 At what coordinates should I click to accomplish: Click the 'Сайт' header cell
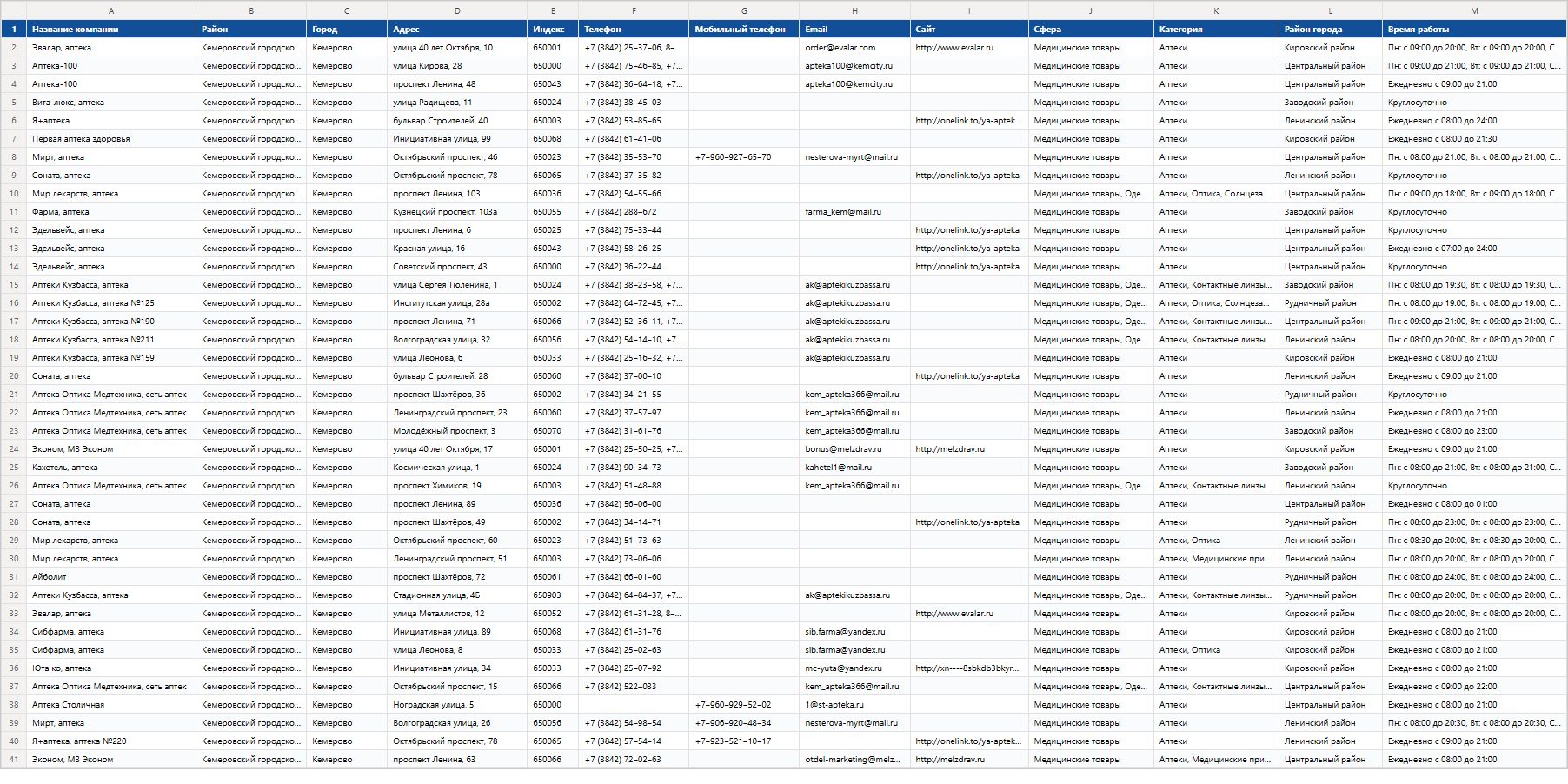click(x=969, y=30)
